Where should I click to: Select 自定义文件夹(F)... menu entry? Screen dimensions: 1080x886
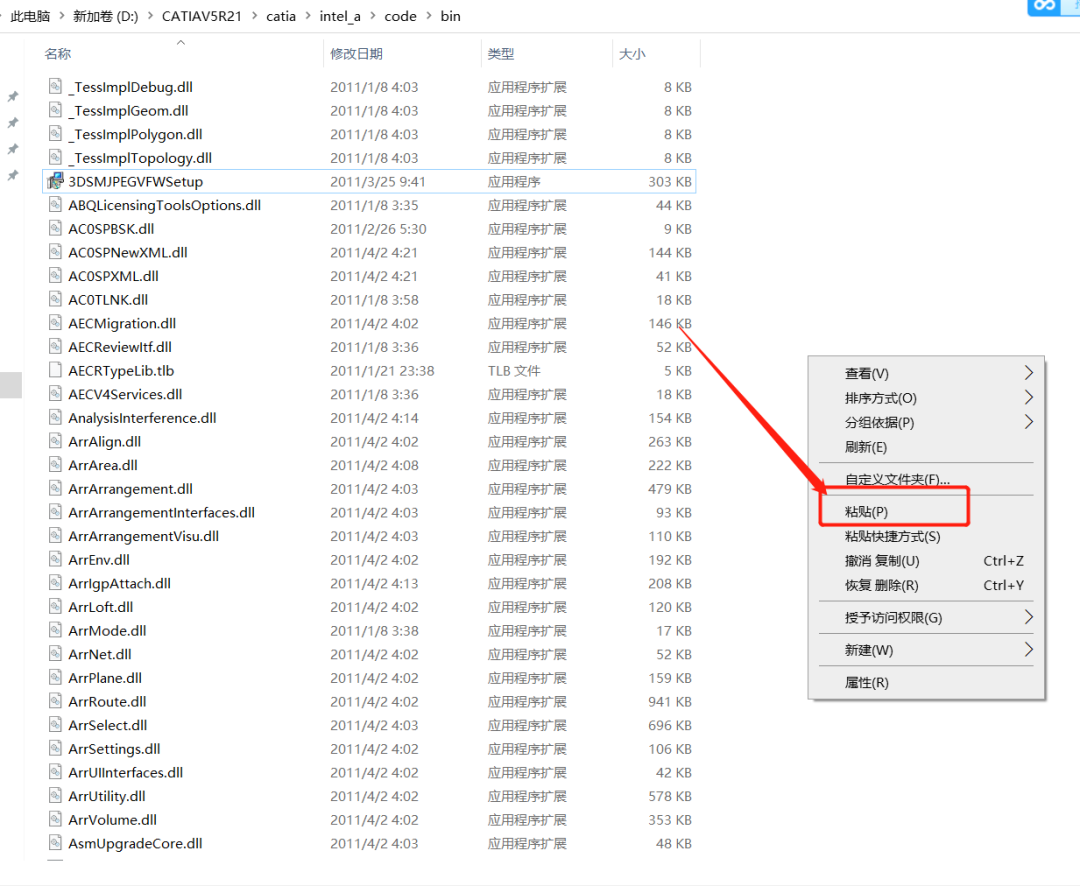tap(926, 480)
